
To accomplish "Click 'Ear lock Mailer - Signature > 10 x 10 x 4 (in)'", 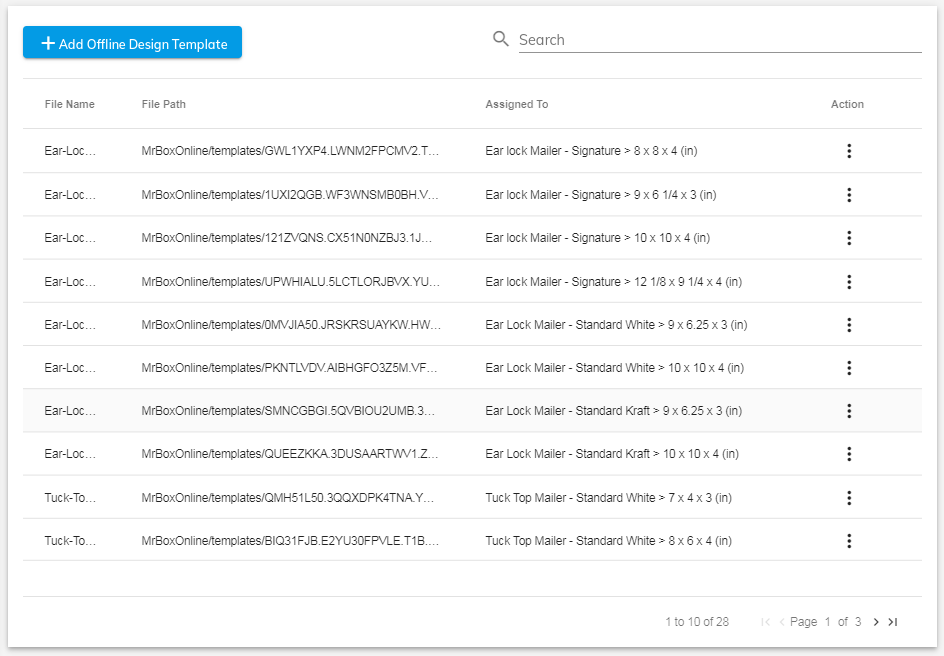I will coord(598,238).
